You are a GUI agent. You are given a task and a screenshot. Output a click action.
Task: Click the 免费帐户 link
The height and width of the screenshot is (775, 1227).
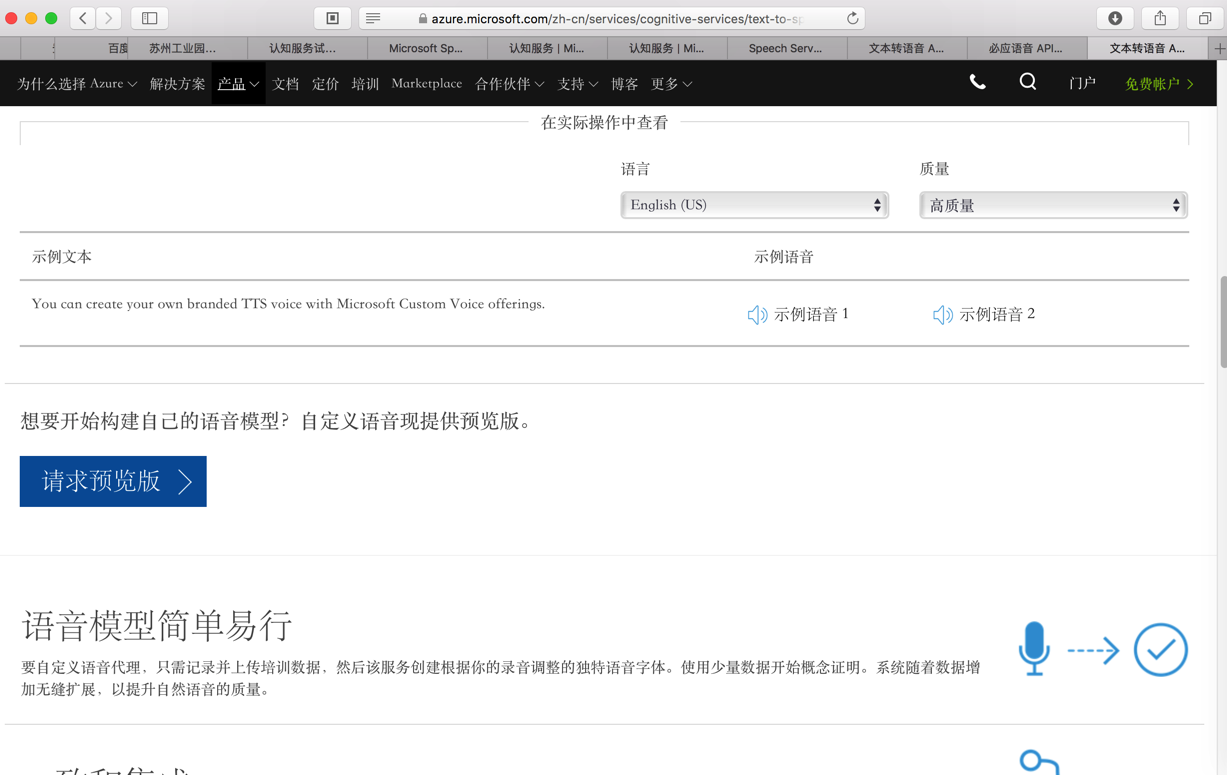click(1159, 84)
